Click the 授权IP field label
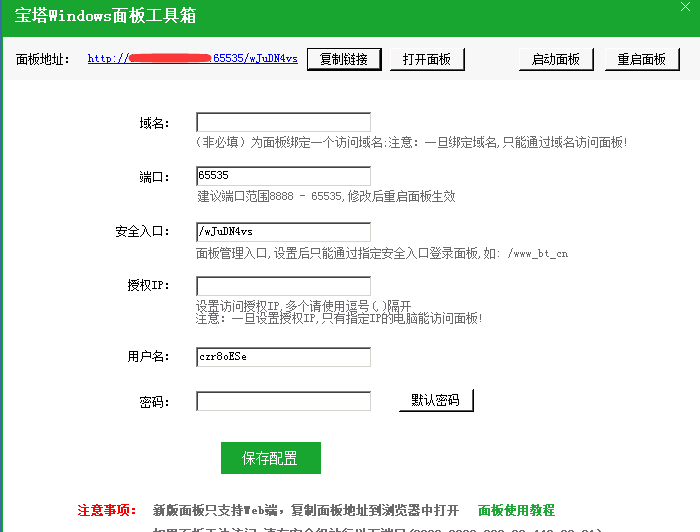The image size is (700, 532). (148, 285)
